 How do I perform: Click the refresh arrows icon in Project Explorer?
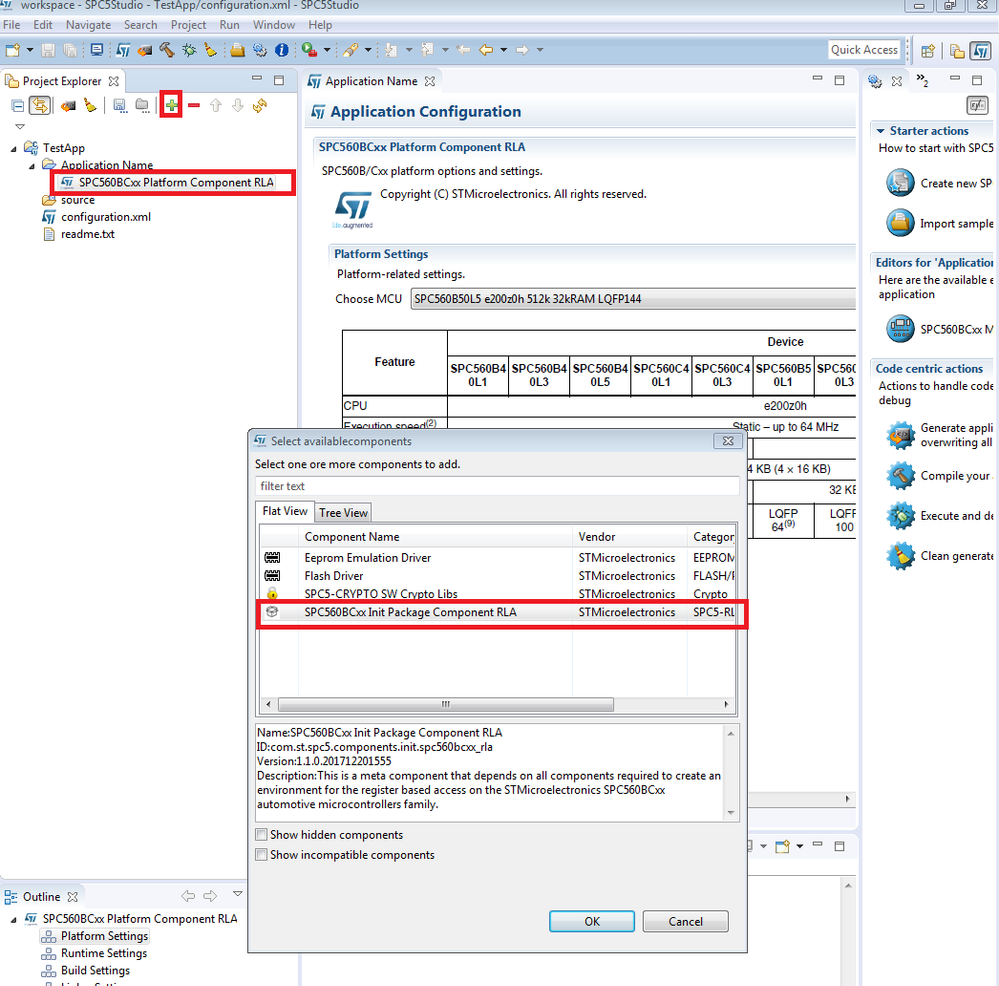click(x=260, y=105)
